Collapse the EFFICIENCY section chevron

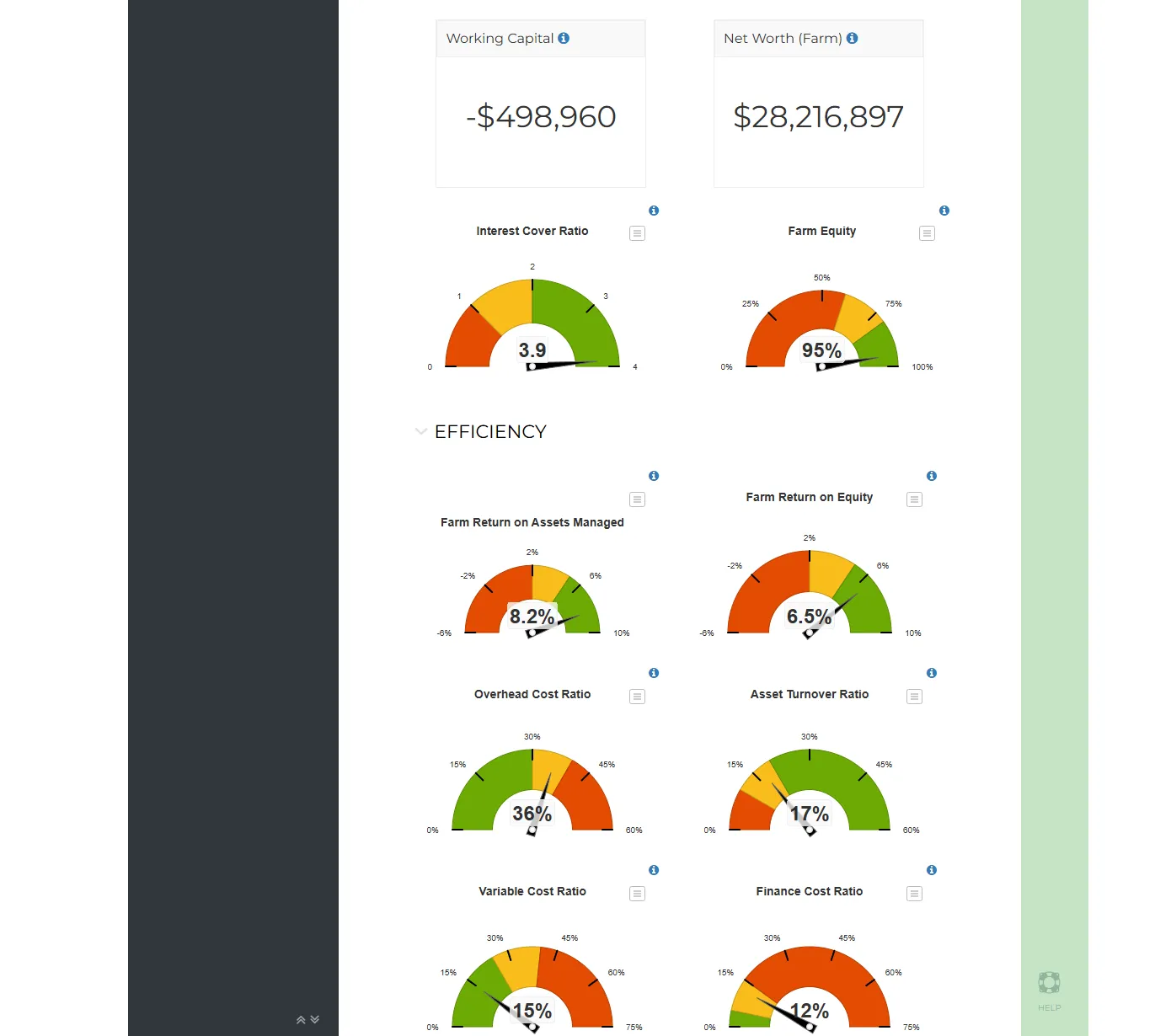tap(421, 431)
